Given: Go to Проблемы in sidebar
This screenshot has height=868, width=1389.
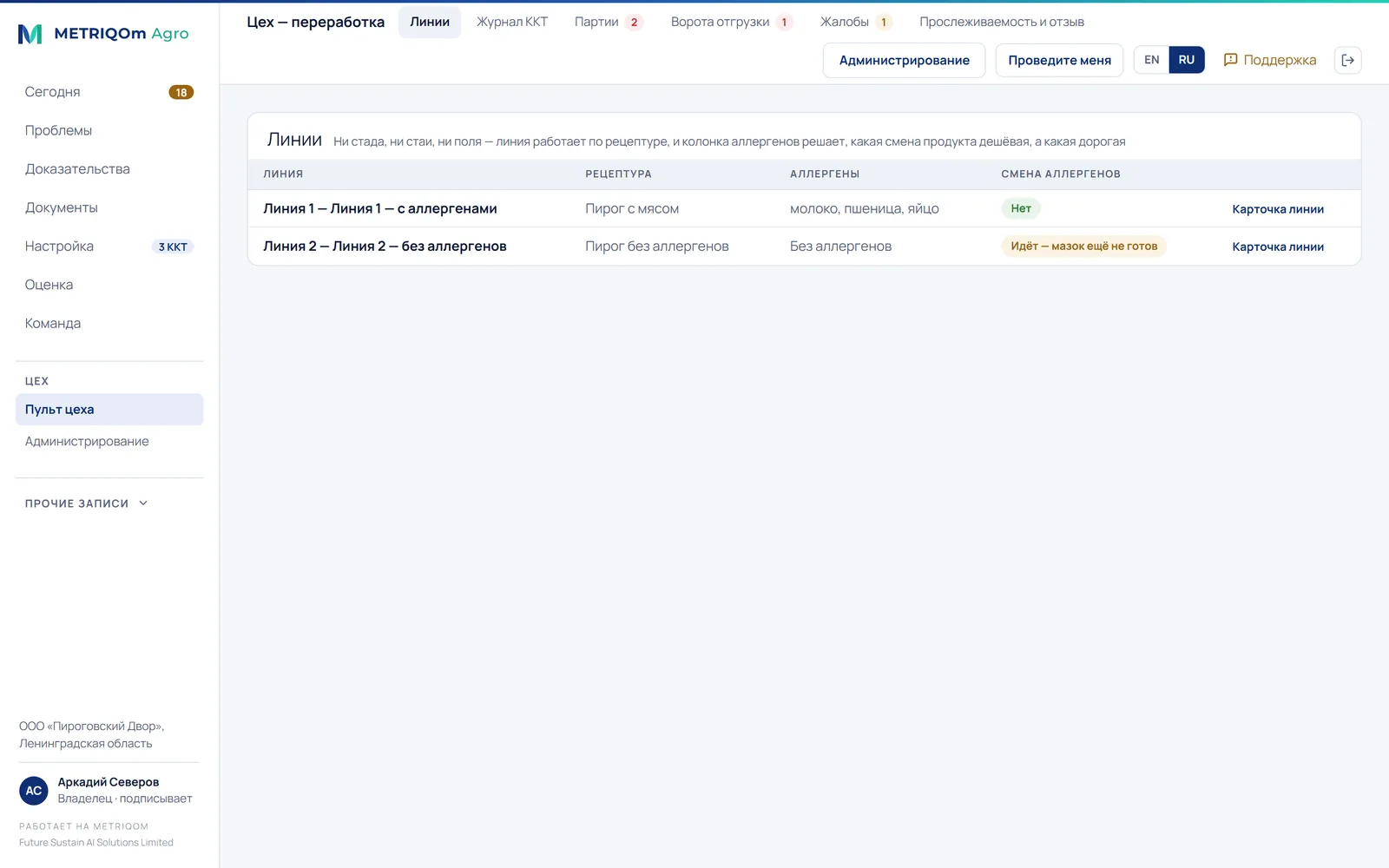Looking at the screenshot, I should 109,130.
